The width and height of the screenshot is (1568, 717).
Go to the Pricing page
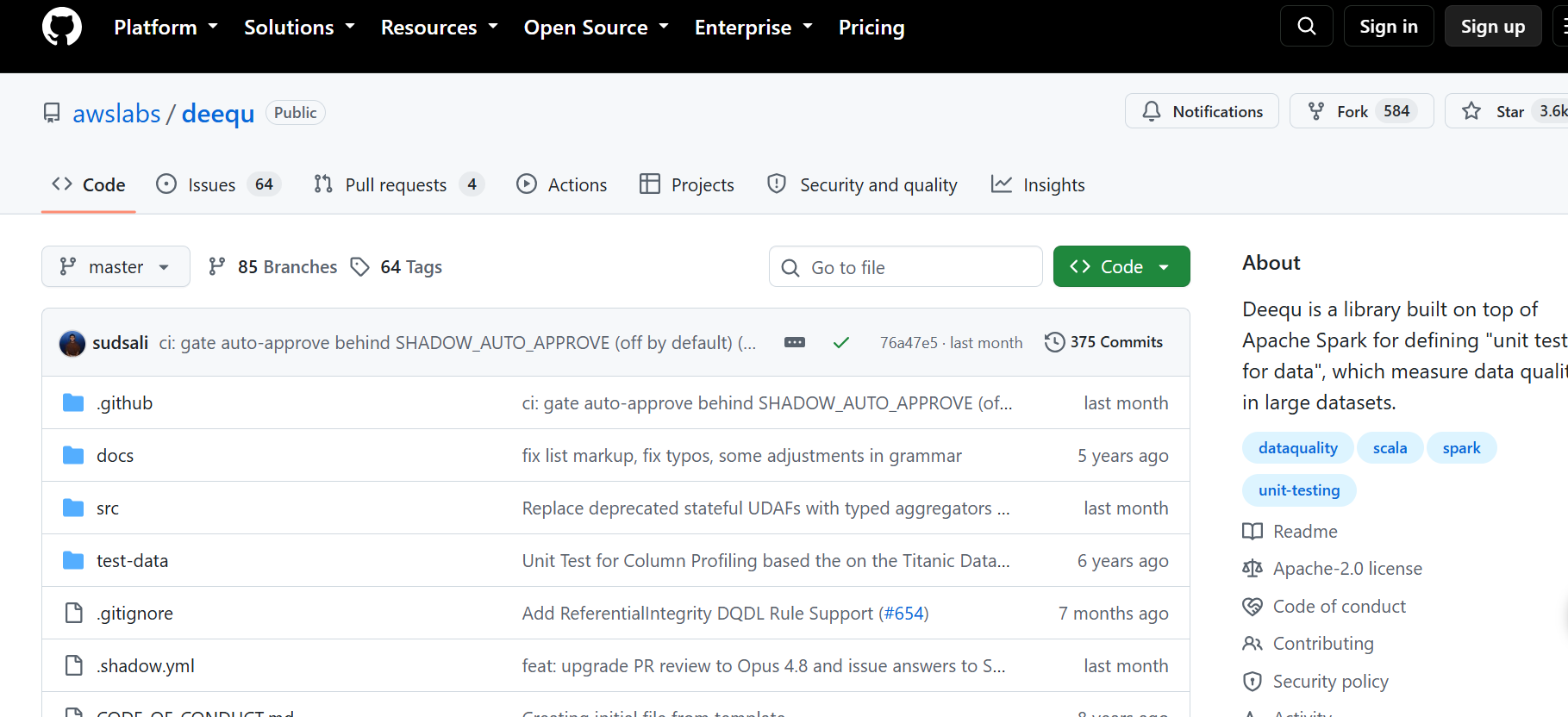coord(871,28)
